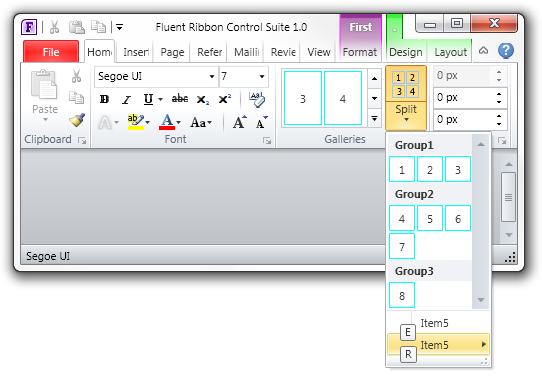Open the Customize Quick Access Toolbar arrow
Viewport: 542px width, 376px height.
click(119, 27)
